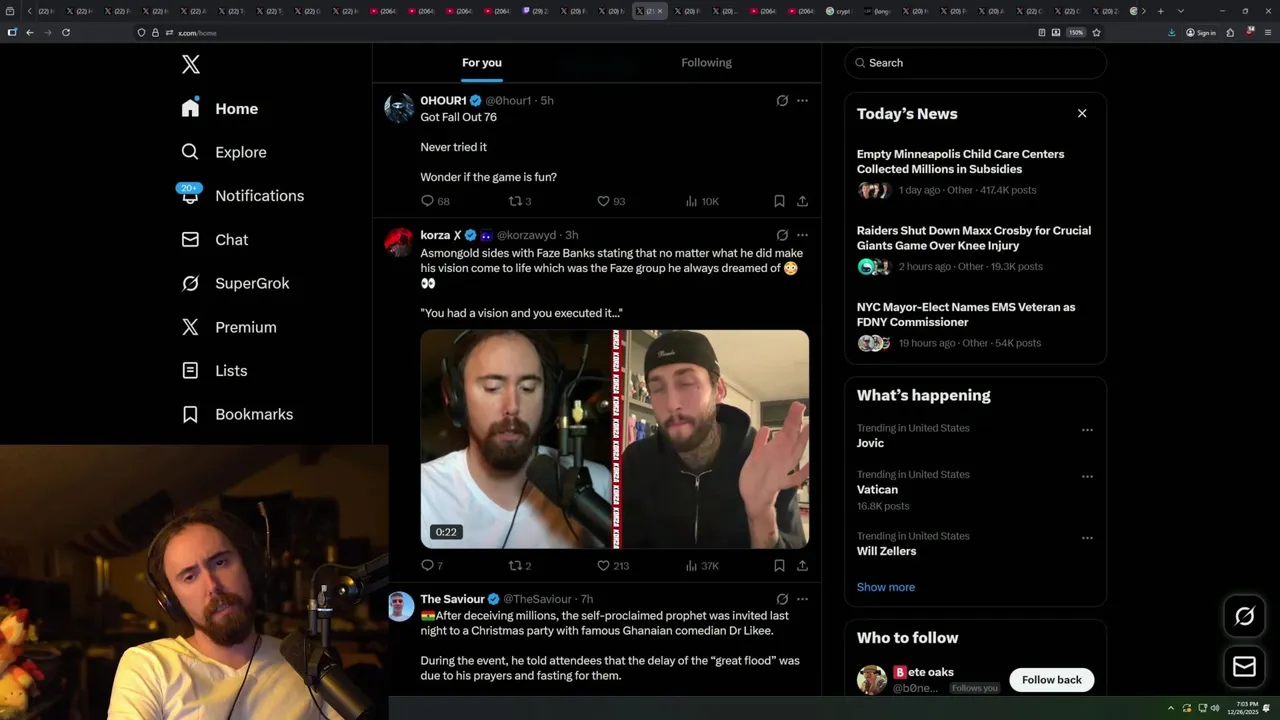Open the X logo home link
The image size is (1280, 720).
click(x=191, y=65)
